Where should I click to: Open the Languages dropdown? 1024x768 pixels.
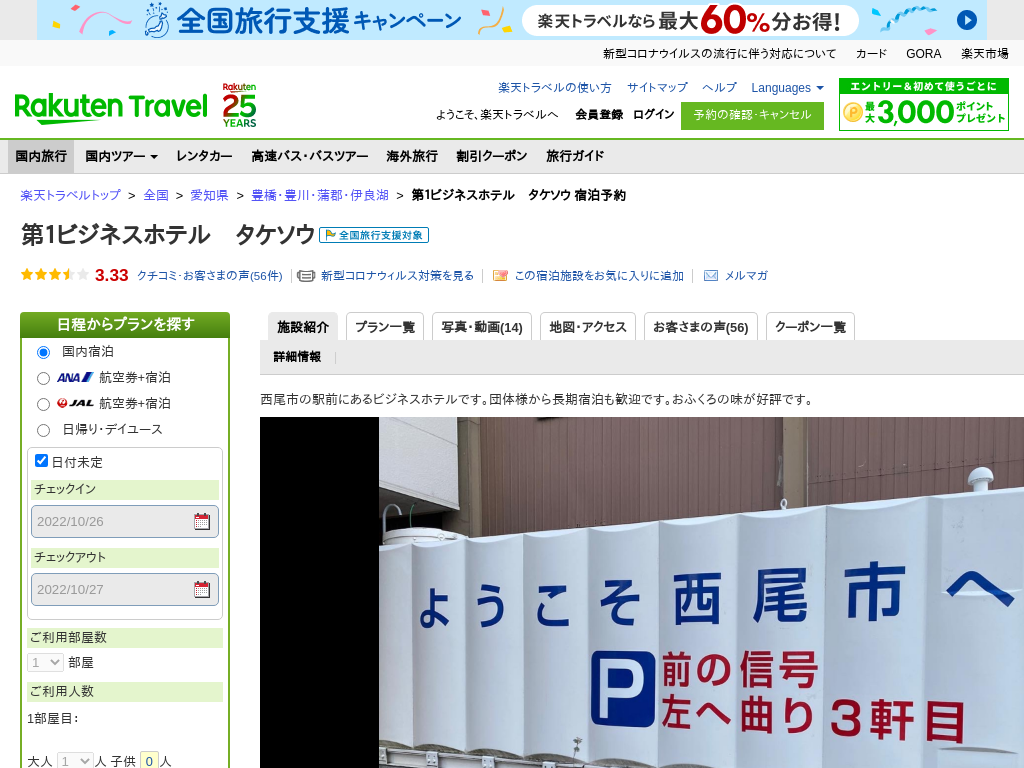coord(787,88)
